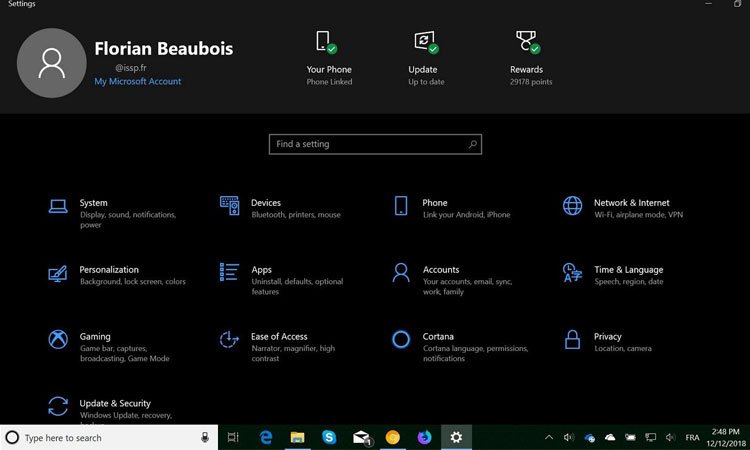Click the microphone icon in taskbar search
The image size is (750, 450).
(x=204, y=437)
